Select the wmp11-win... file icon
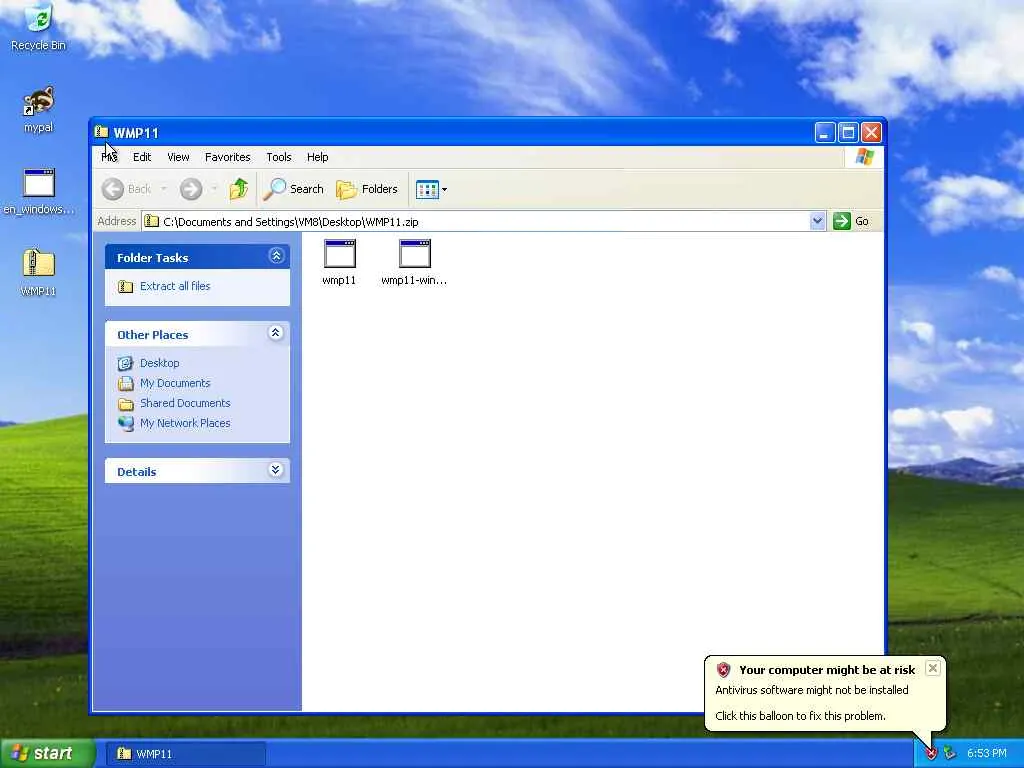The image size is (1024, 768). point(414,263)
